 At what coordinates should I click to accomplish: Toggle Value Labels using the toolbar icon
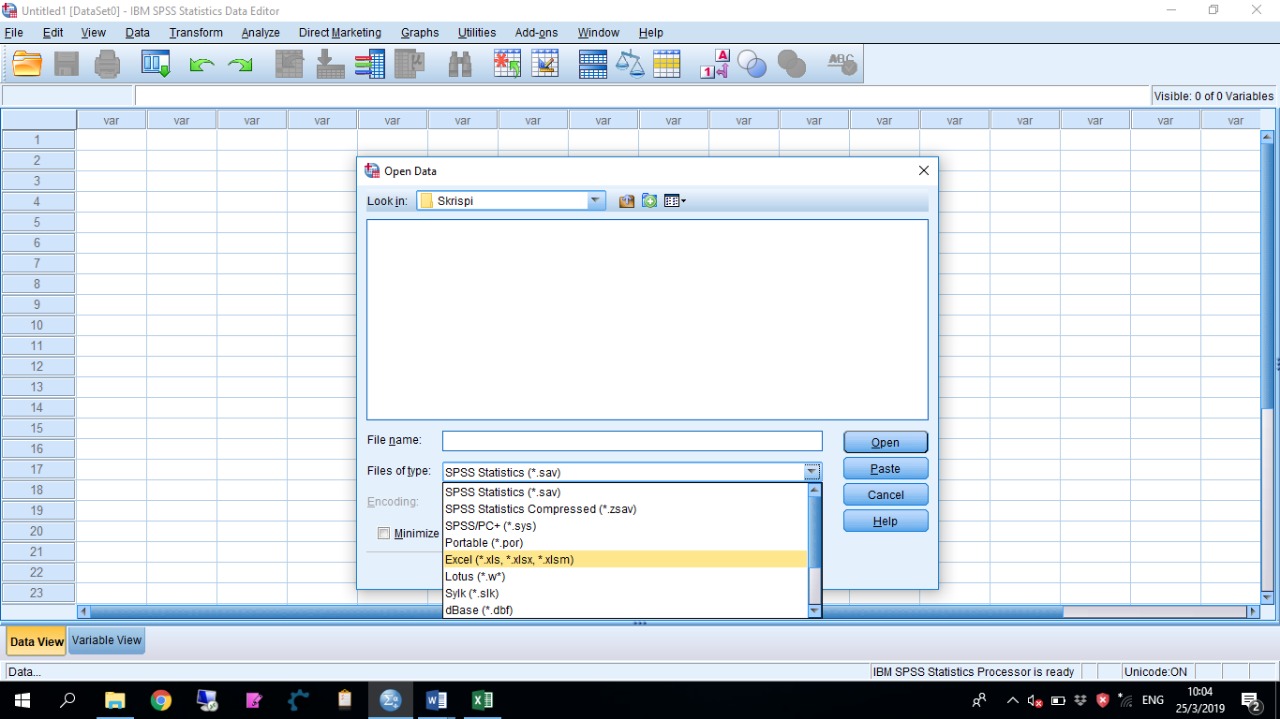[714, 63]
